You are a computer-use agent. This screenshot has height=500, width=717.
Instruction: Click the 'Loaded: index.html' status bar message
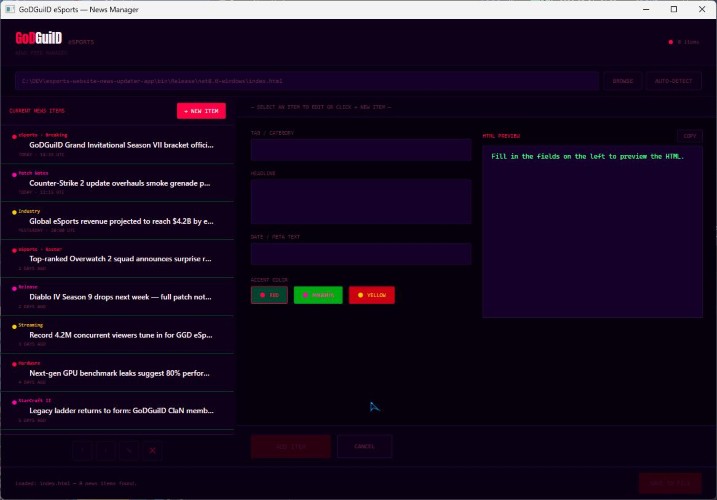tap(76, 483)
